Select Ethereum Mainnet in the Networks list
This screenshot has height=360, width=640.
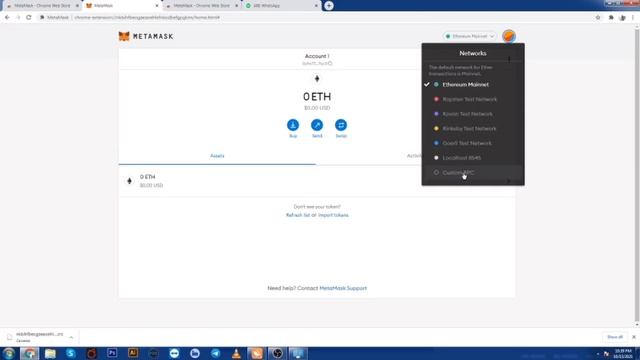(473, 84)
